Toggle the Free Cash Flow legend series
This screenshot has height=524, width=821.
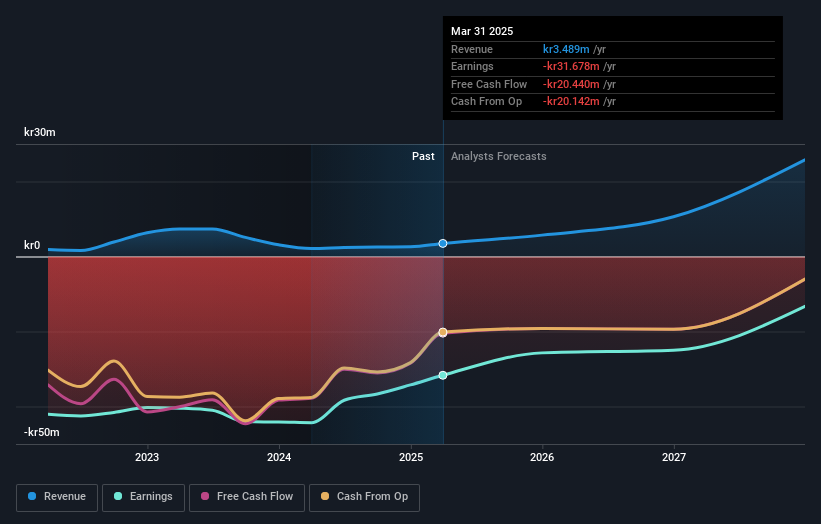tap(247, 497)
